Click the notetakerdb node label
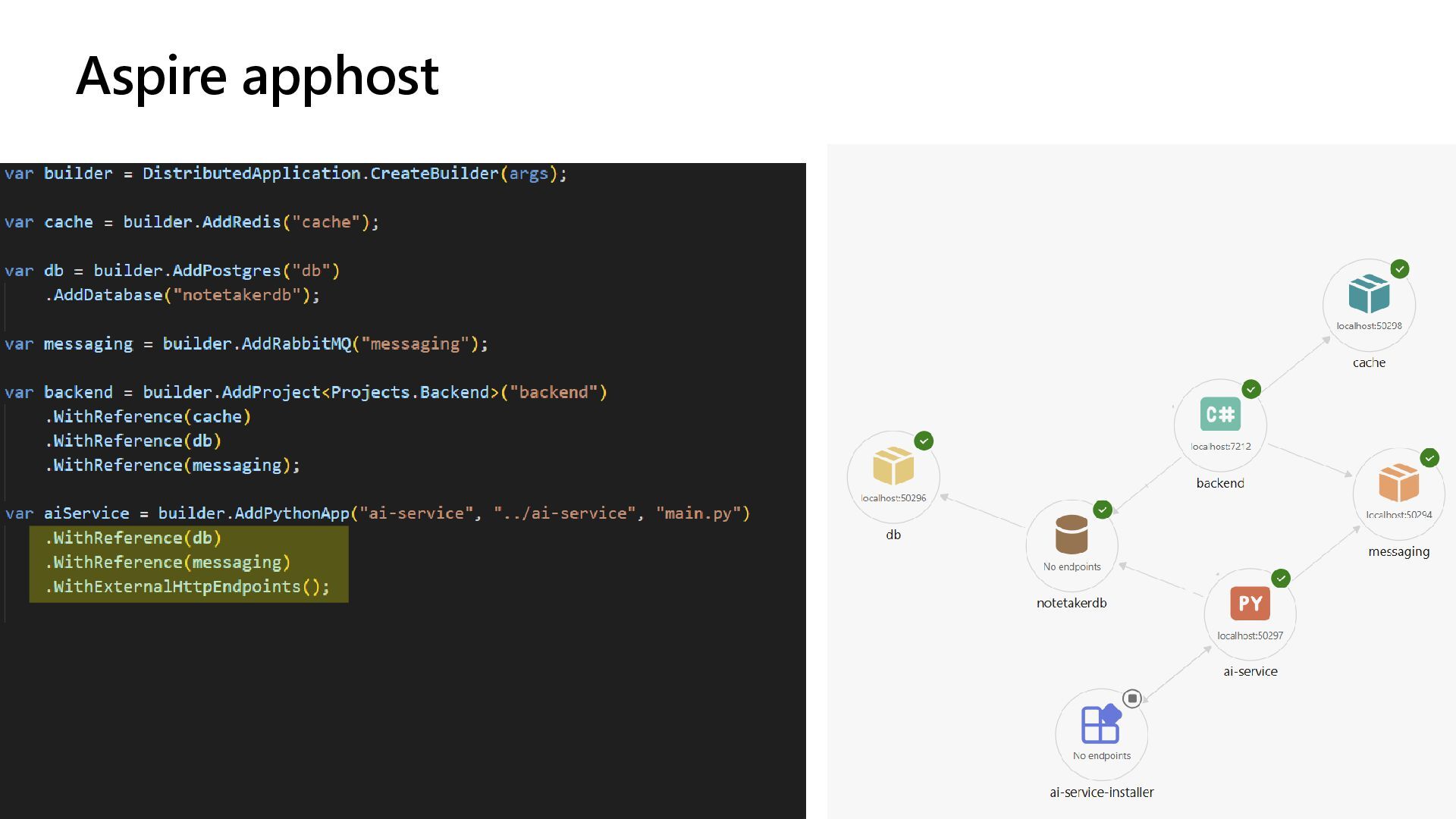The image size is (1456, 819). click(1072, 603)
